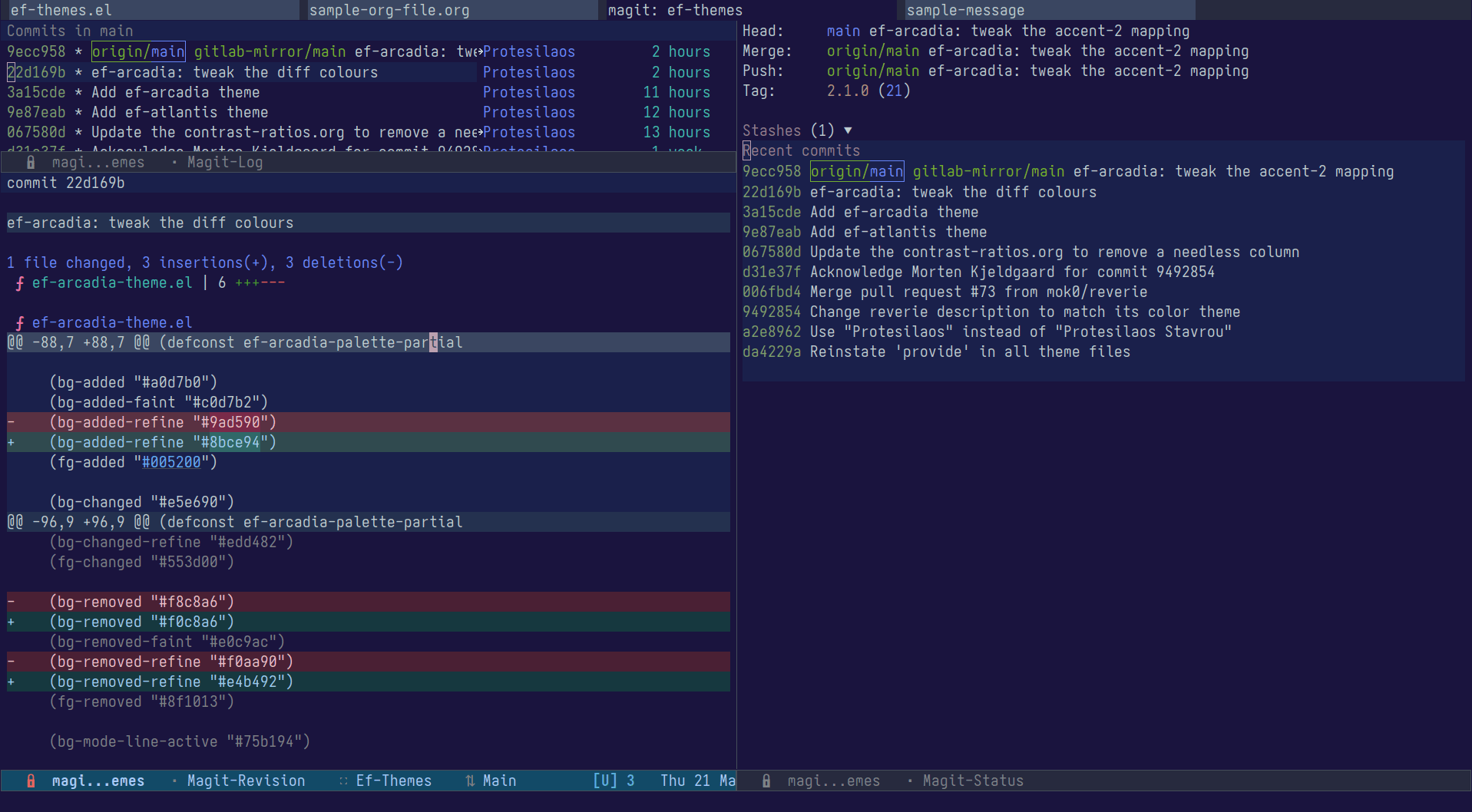1472x812 pixels.
Task: Click the branch icon next to Main in mode line
Action: 470,781
